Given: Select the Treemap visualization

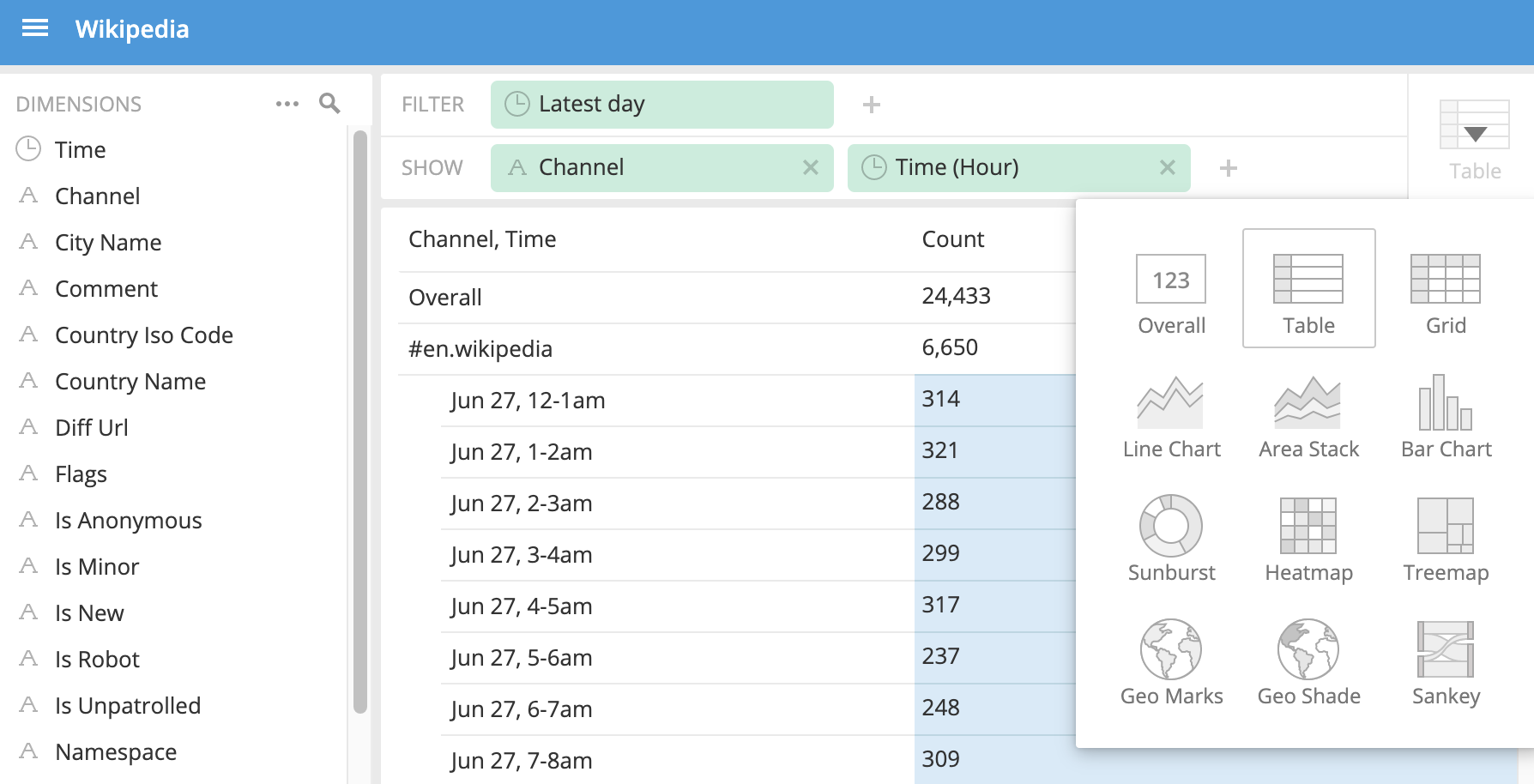Looking at the screenshot, I should click(1446, 541).
